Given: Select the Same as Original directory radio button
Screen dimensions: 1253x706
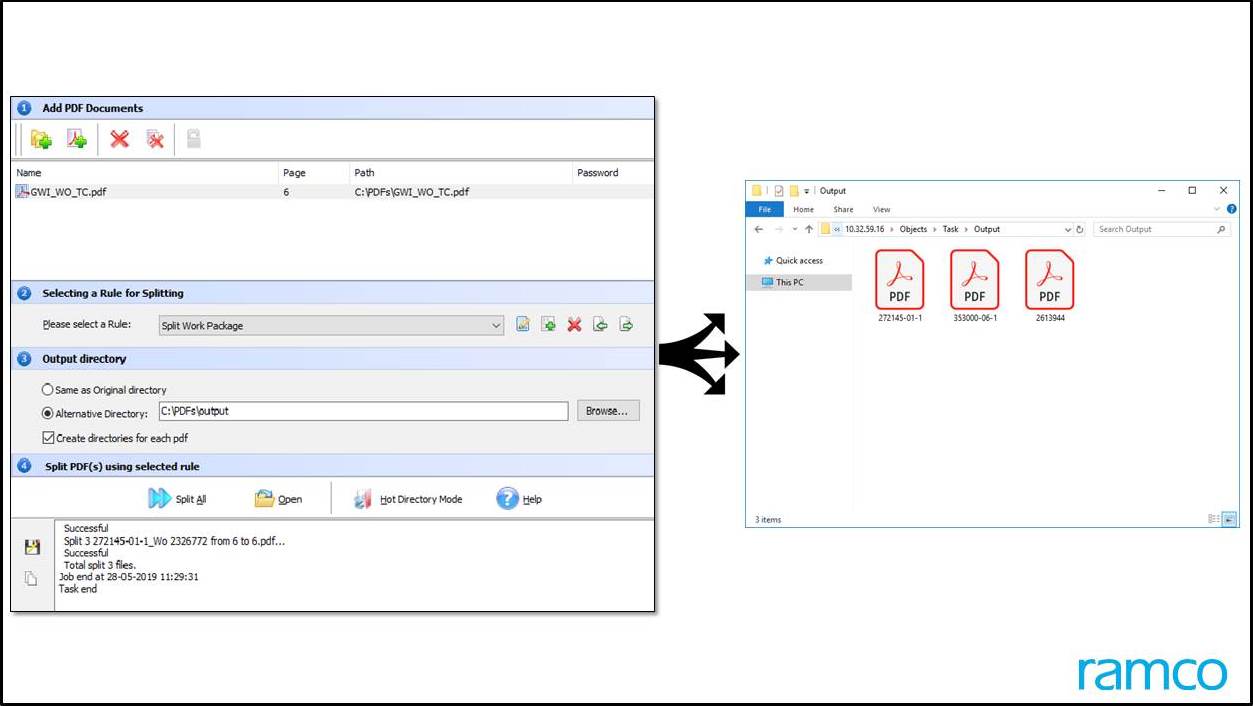Looking at the screenshot, I should [47, 389].
